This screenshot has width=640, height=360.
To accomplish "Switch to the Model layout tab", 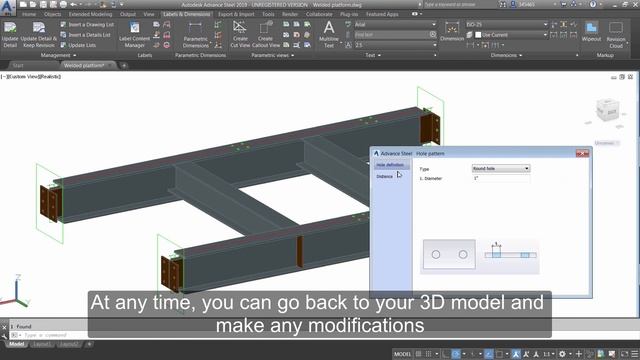I will (x=17, y=344).
